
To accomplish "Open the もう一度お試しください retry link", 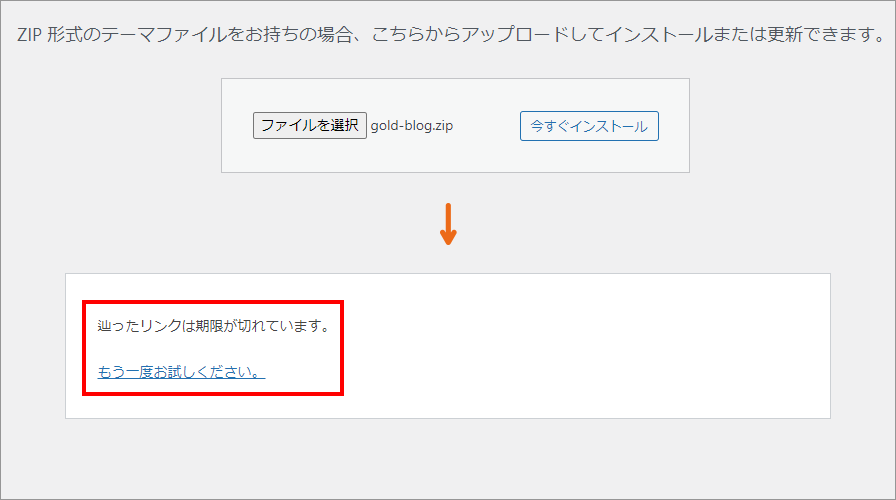I will point(181,371).
